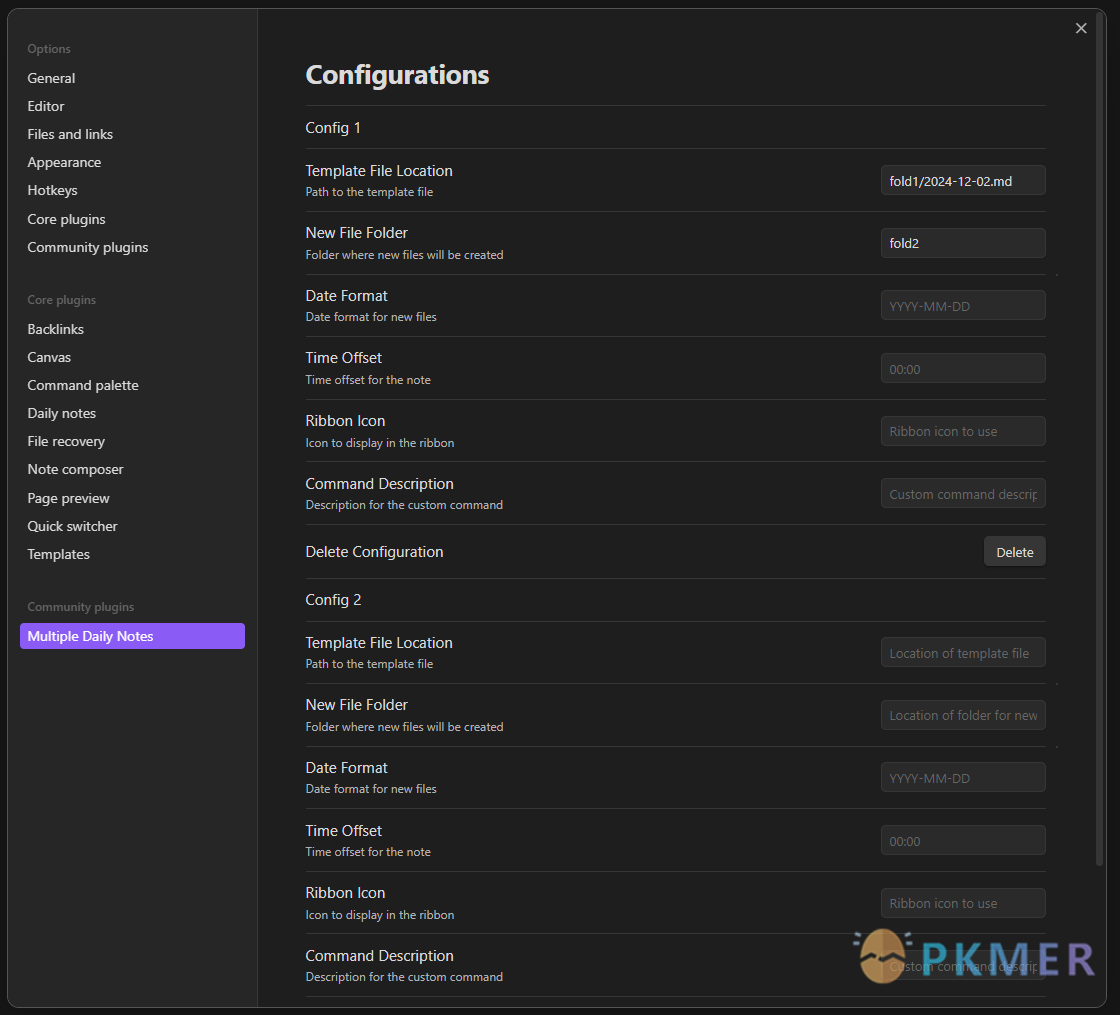Click Config 2 Ribbon Icon field
This screenshot has width=1120, height=1015.
[963, 903]
